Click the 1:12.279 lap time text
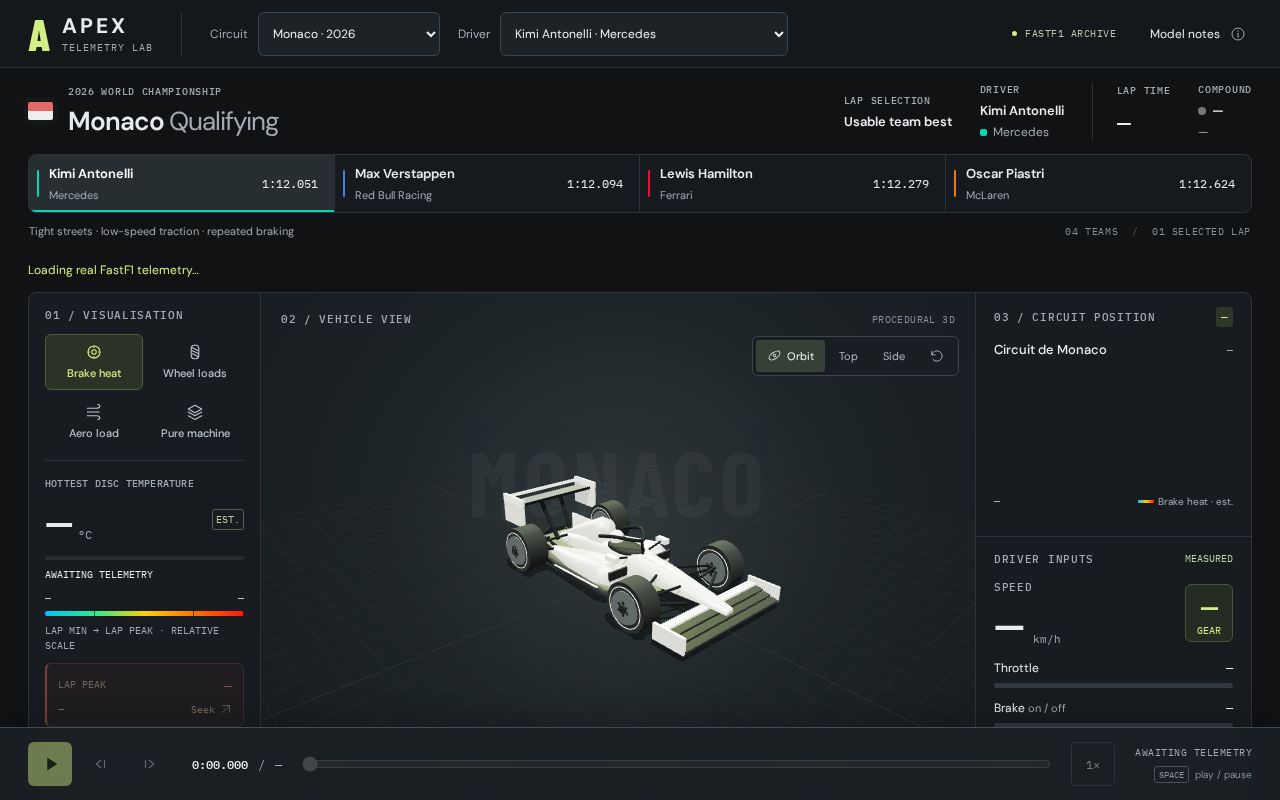1280x800 pixels. (x=901, y=184)
